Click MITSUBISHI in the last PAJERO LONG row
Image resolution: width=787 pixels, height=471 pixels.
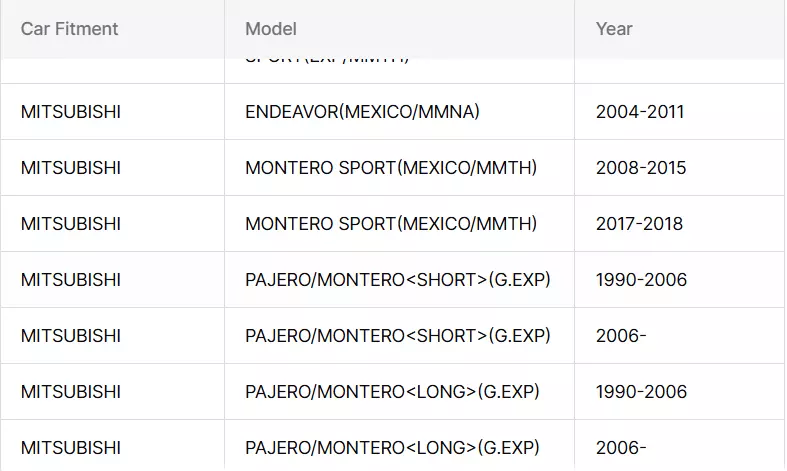(71, 447)
